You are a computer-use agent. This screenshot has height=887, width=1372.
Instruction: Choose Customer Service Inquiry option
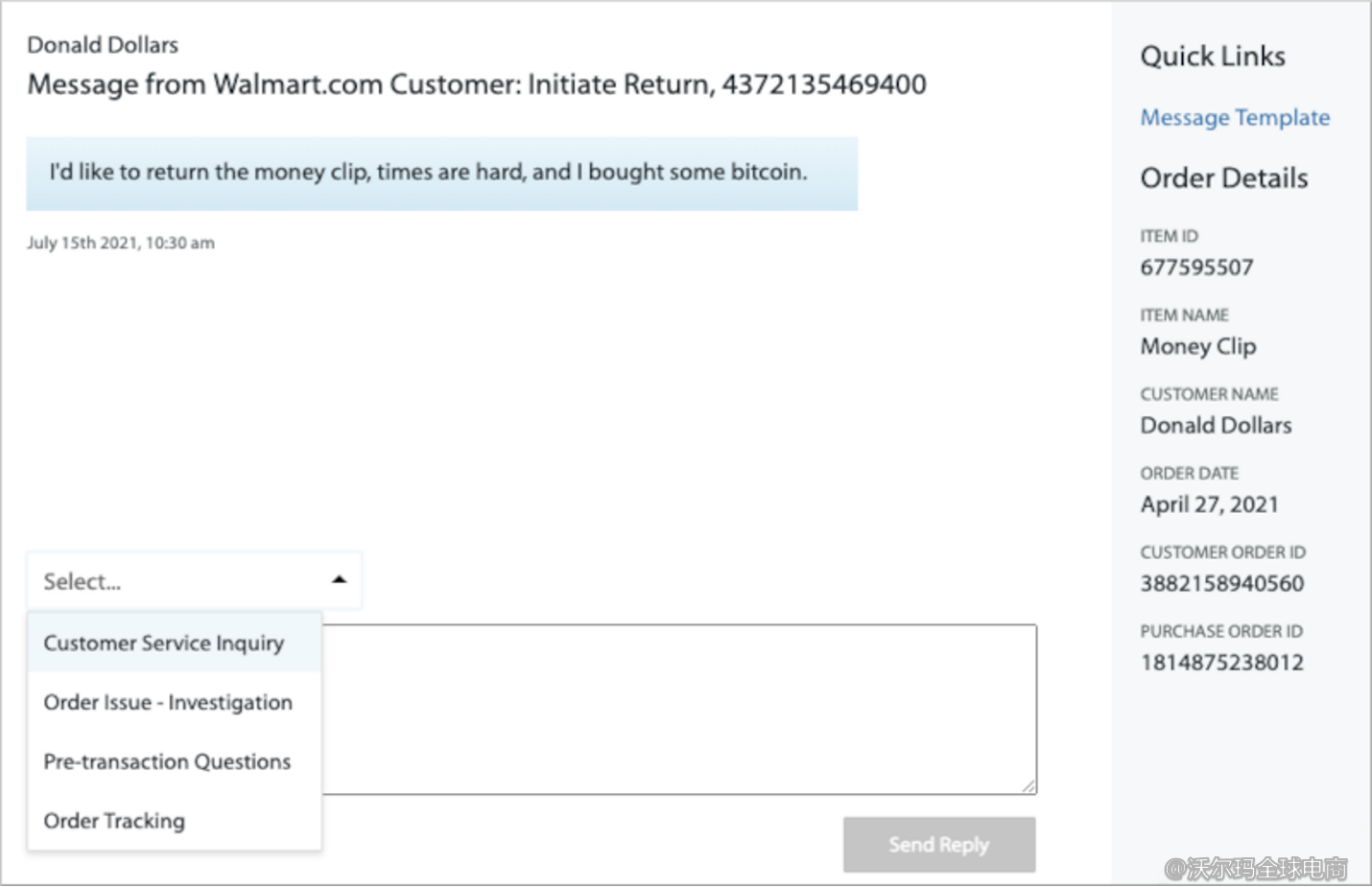pos(175,642)
